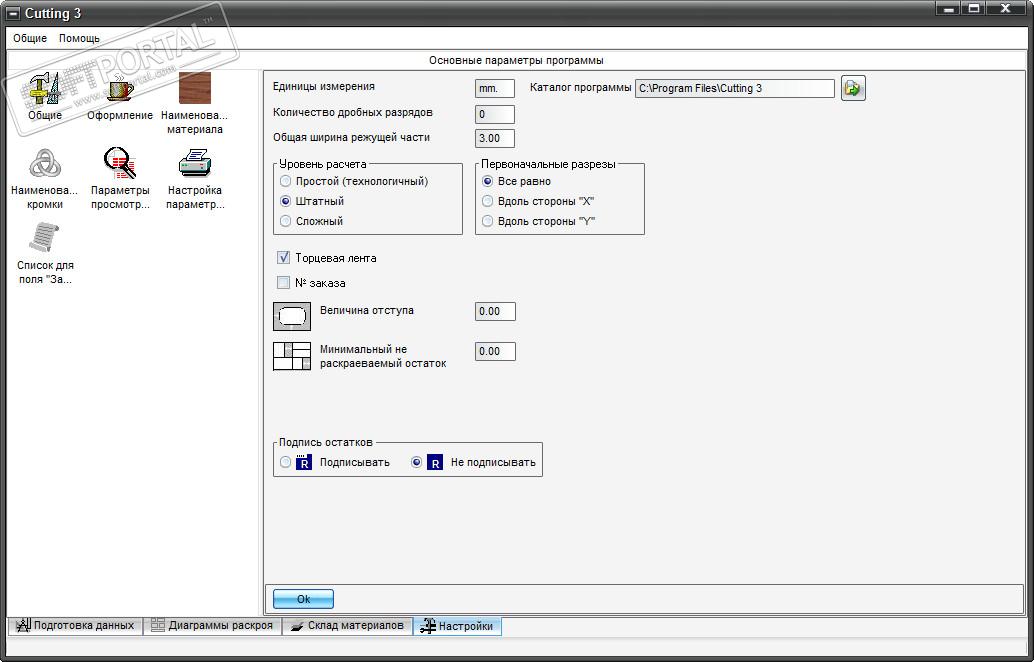Open the Помощь menu
Viewport: 1034px width, 662px height.
pyautogui.click(x=79, y=38)
